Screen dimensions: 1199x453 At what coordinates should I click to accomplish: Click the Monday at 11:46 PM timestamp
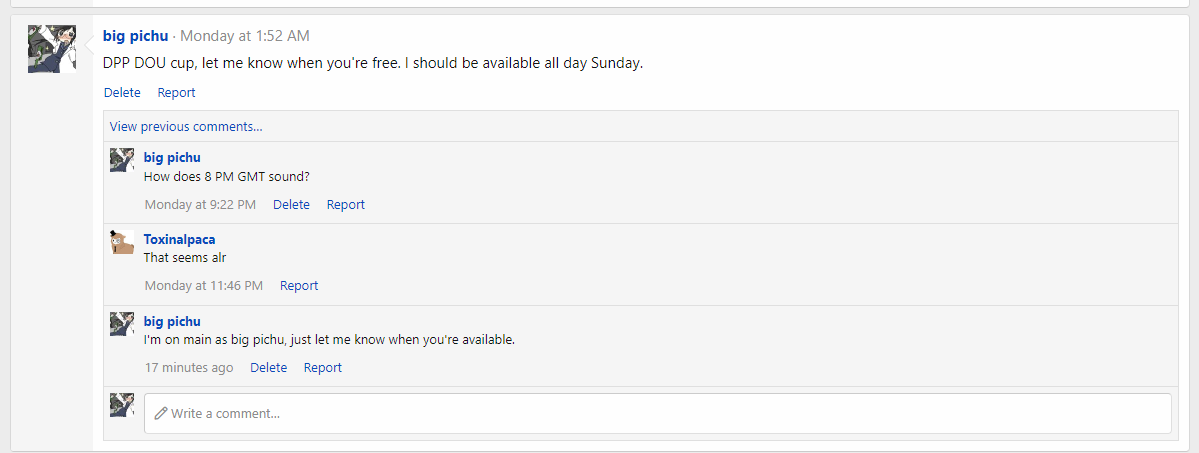[x=204, y=286]
